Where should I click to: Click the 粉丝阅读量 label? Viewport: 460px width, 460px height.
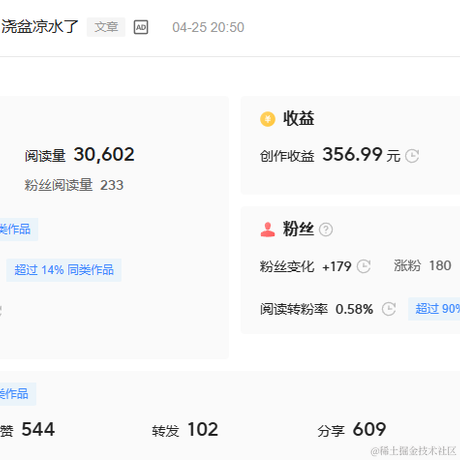coord(59,185)
